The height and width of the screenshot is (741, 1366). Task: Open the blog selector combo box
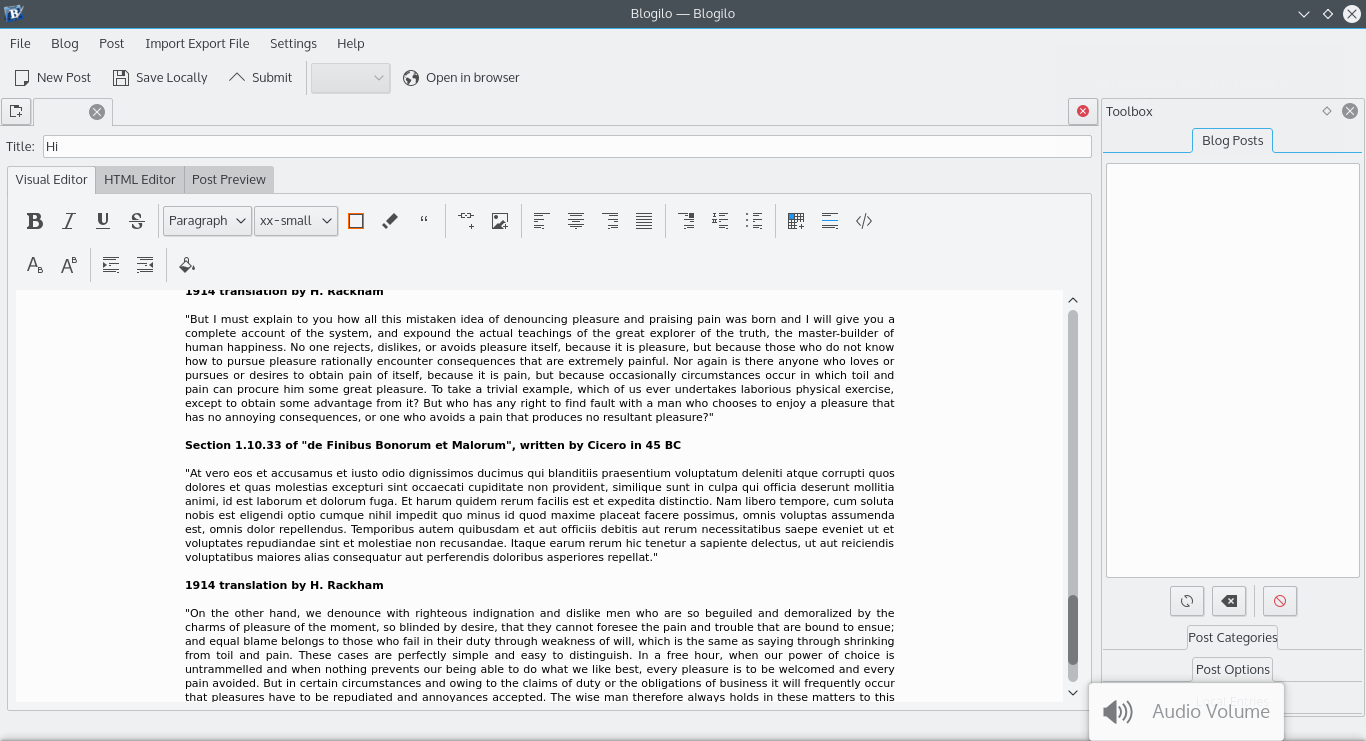coord(350,78)
